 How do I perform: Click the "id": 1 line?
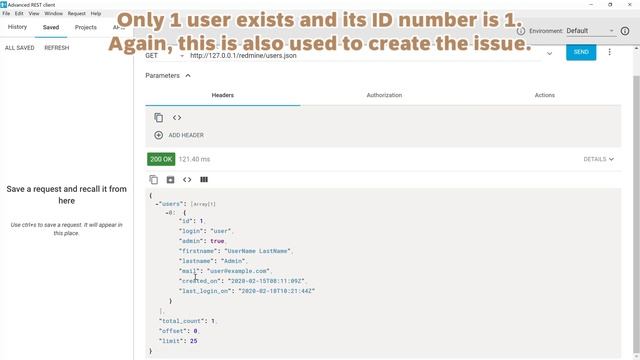click(x=192, y=221)
